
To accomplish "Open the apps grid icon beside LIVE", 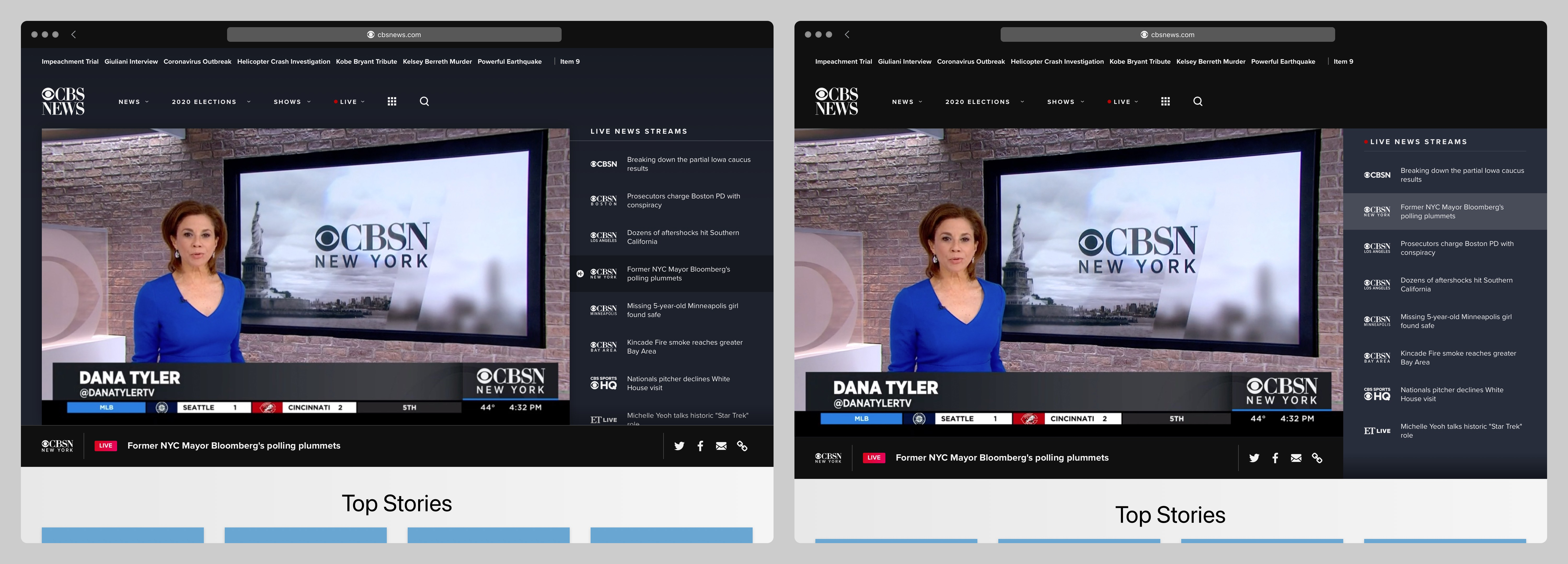I will (392, 102).
